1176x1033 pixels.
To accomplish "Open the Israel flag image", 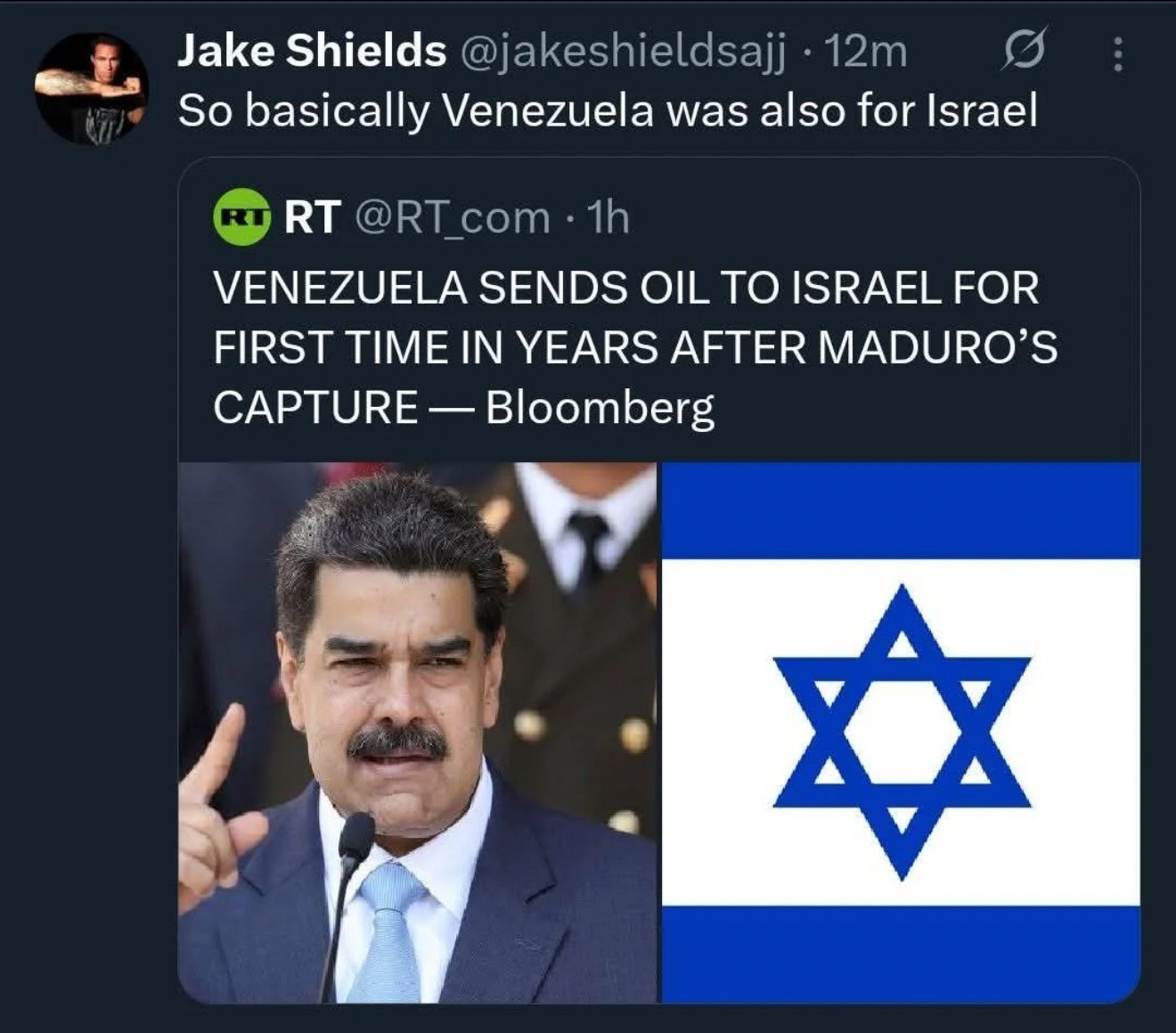I will 901,732.
